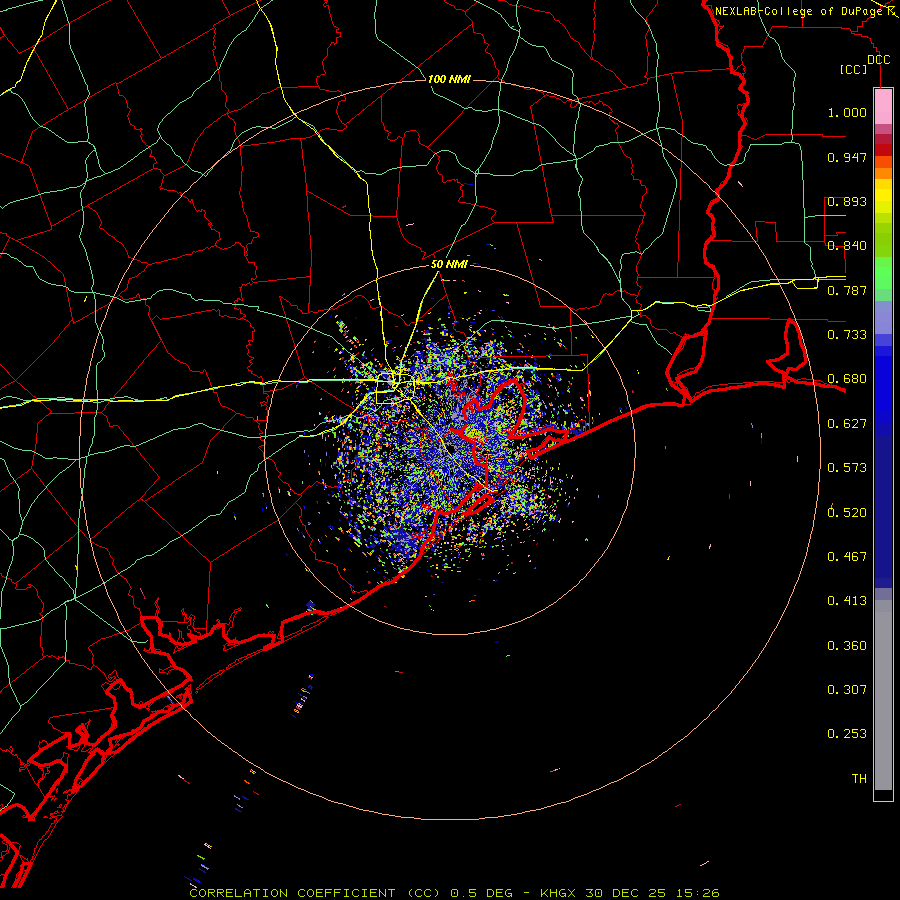Click the 0.5 DEG elevation text in the caption

[483, 893]
